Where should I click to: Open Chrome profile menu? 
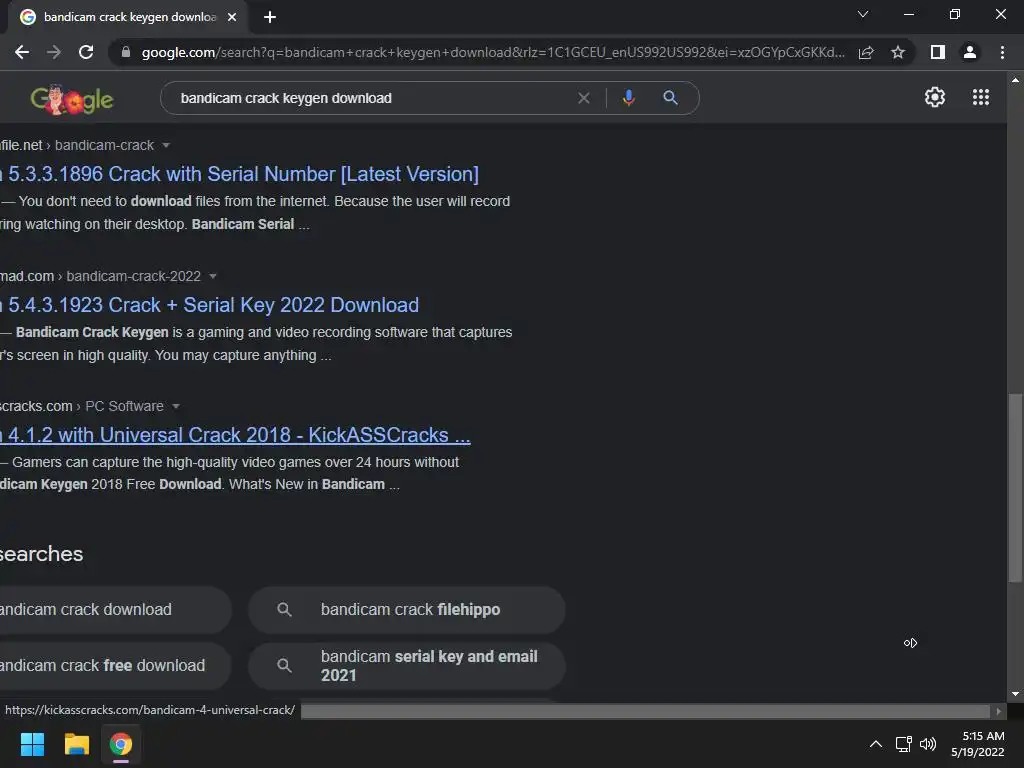pos(970,52)
